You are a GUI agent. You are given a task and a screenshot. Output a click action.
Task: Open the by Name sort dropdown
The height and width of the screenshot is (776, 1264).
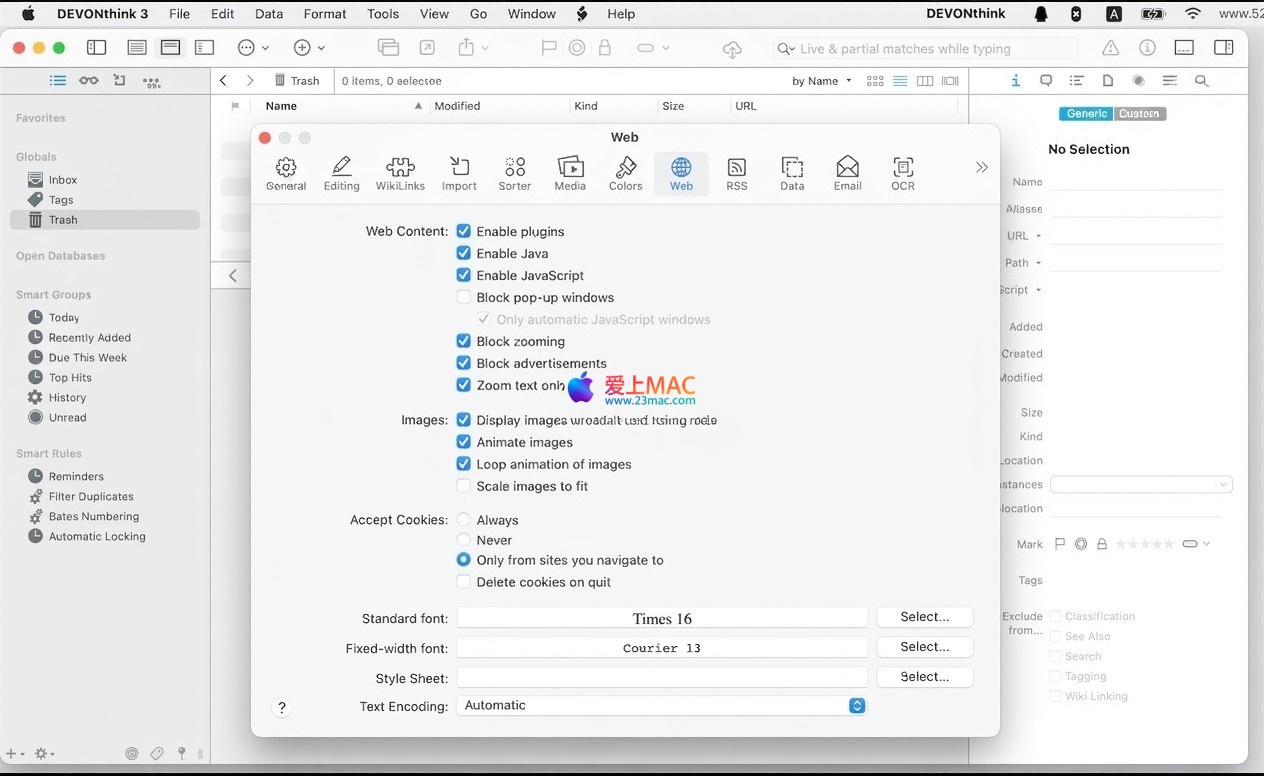pos(822,81)
